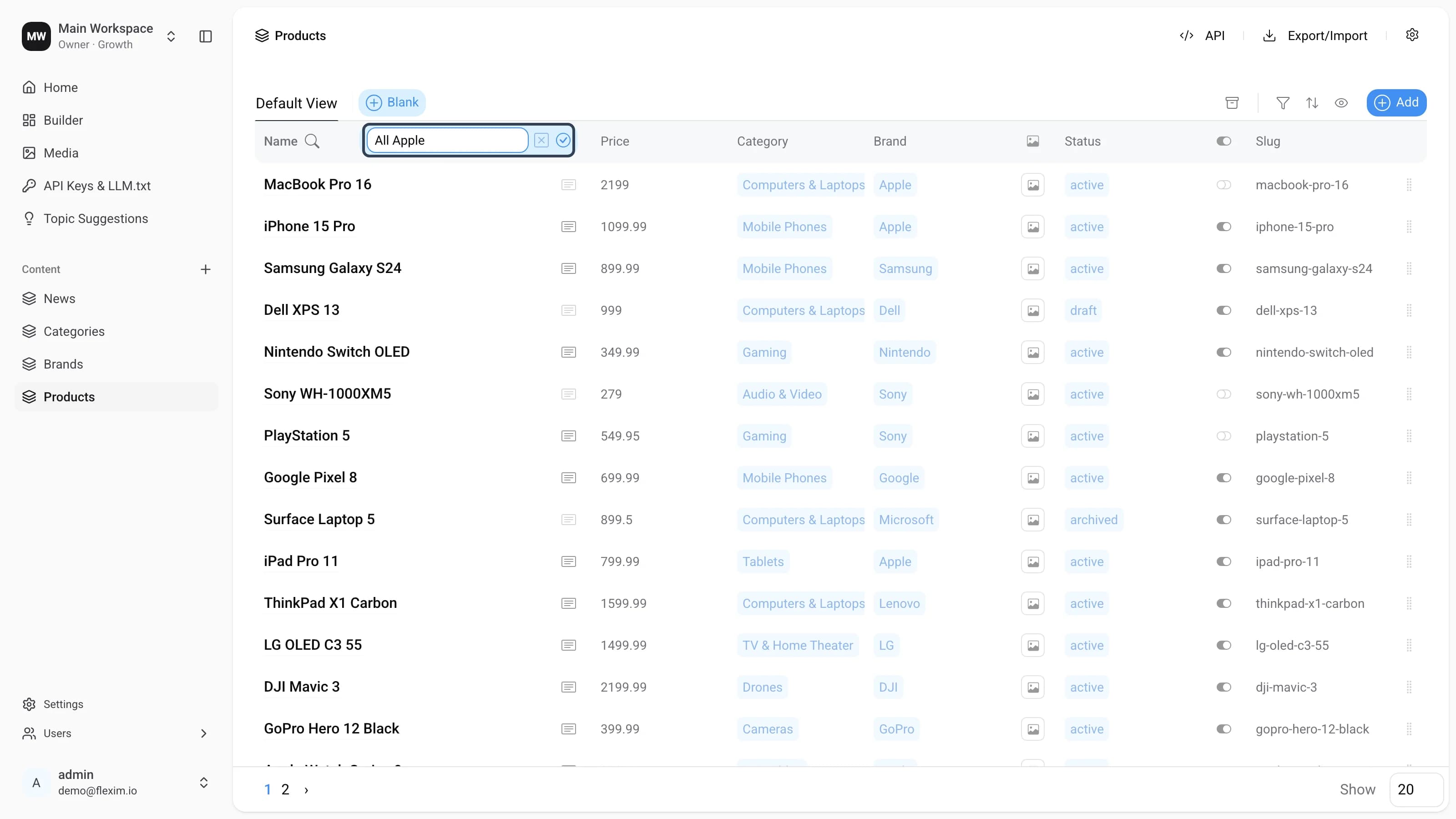Image resolution: width=1456 pixels, height=819 pixels.
Task: Toggle the LG OLED C3 55 switch
Action: pos(1223,645)
